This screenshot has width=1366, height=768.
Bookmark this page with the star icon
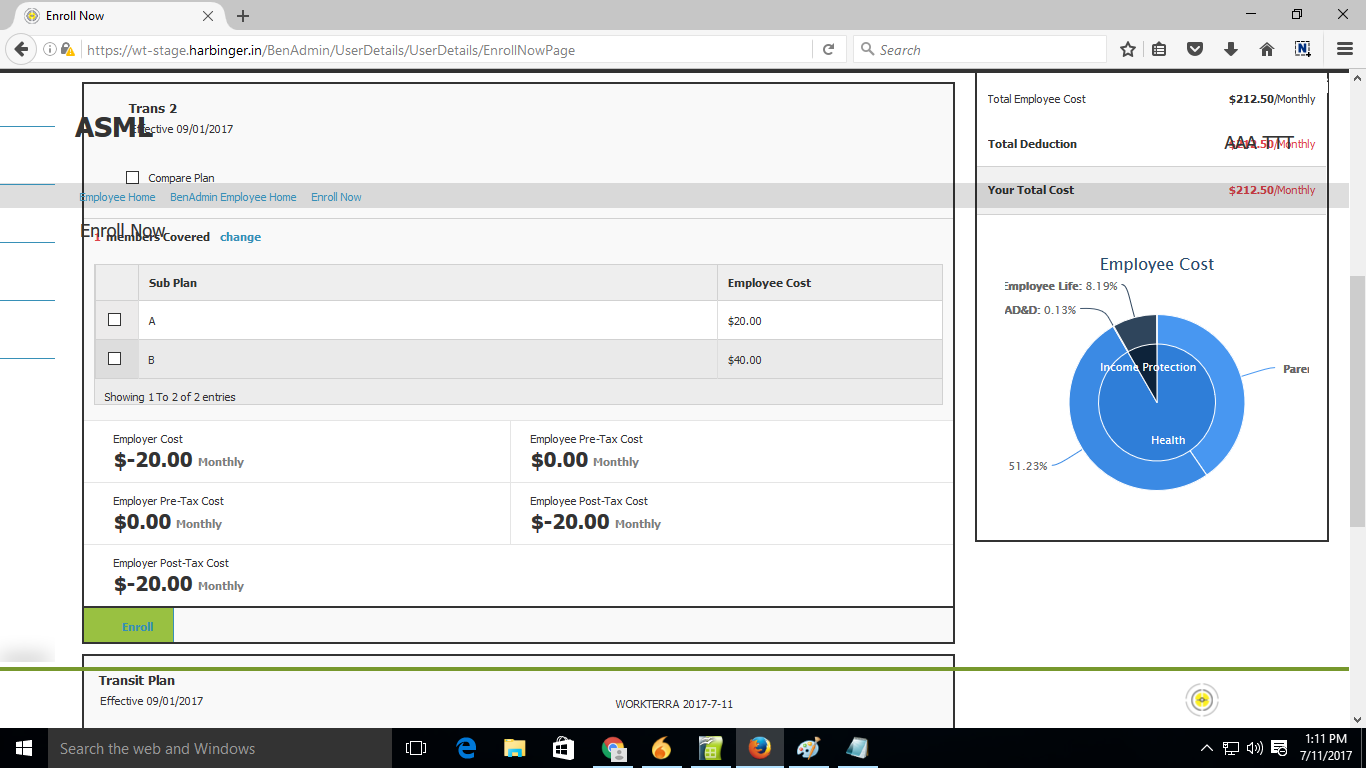coord(1127,50)
